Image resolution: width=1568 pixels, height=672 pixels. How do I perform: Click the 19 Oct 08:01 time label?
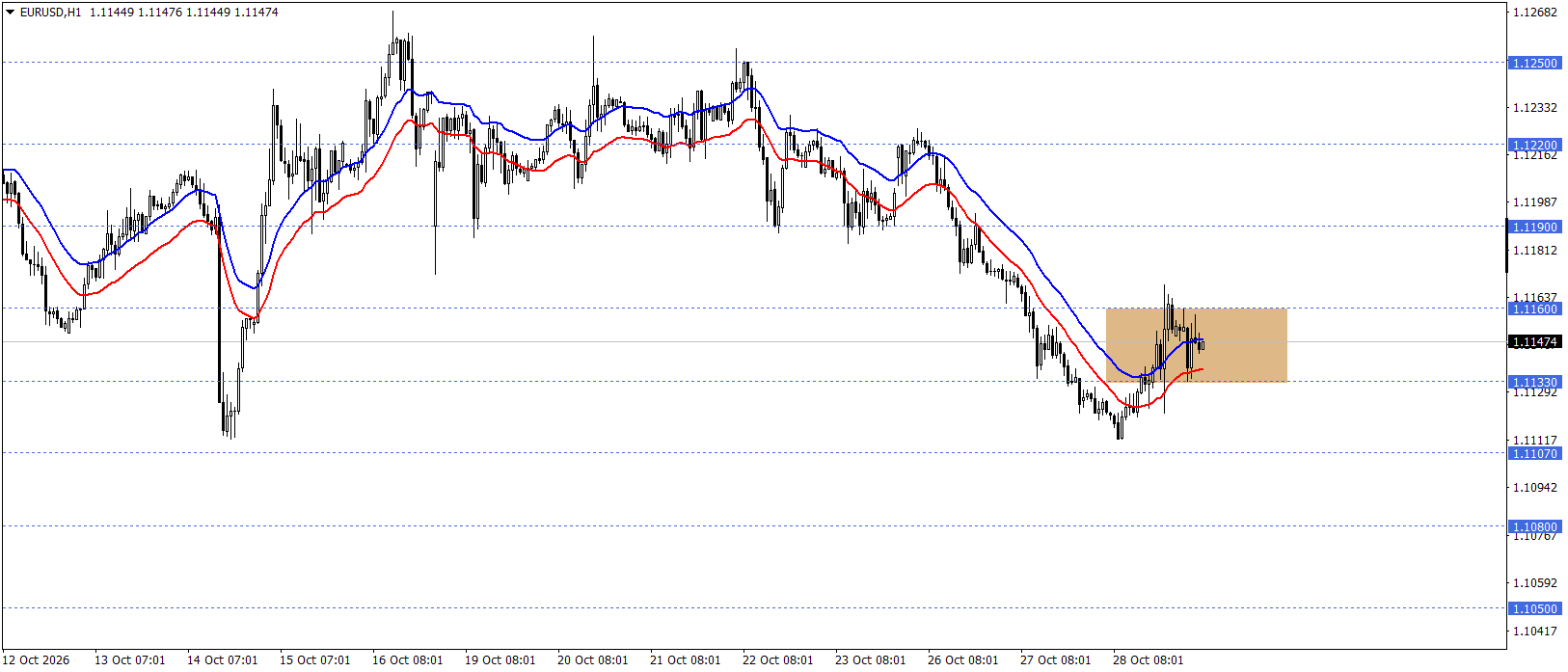pyautogui.click(x=500, y=660)
